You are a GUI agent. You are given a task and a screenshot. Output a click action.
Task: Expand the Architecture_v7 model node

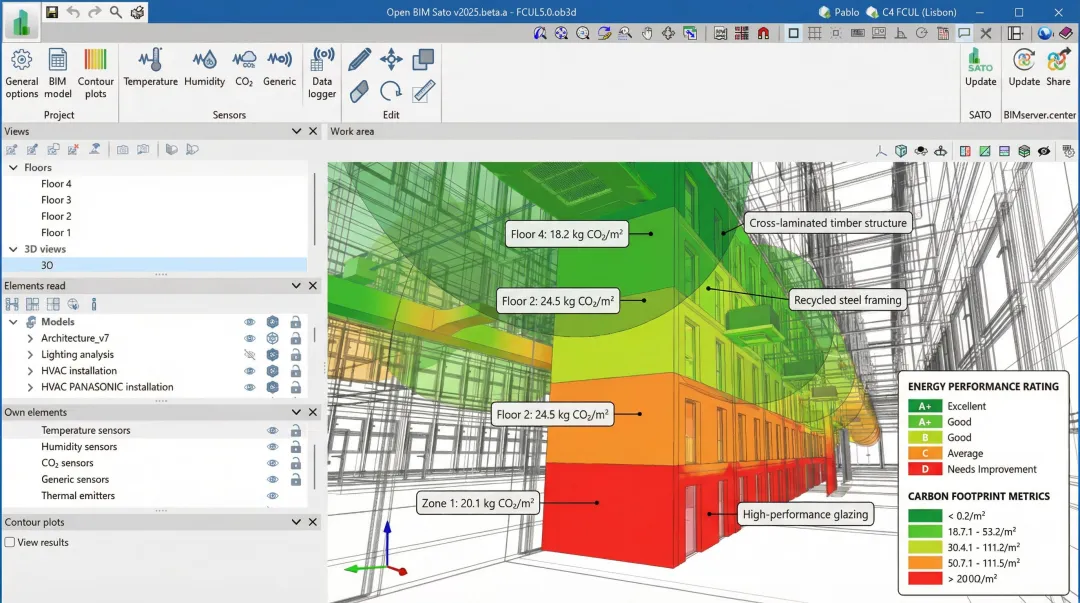click(x=30, y=338)
